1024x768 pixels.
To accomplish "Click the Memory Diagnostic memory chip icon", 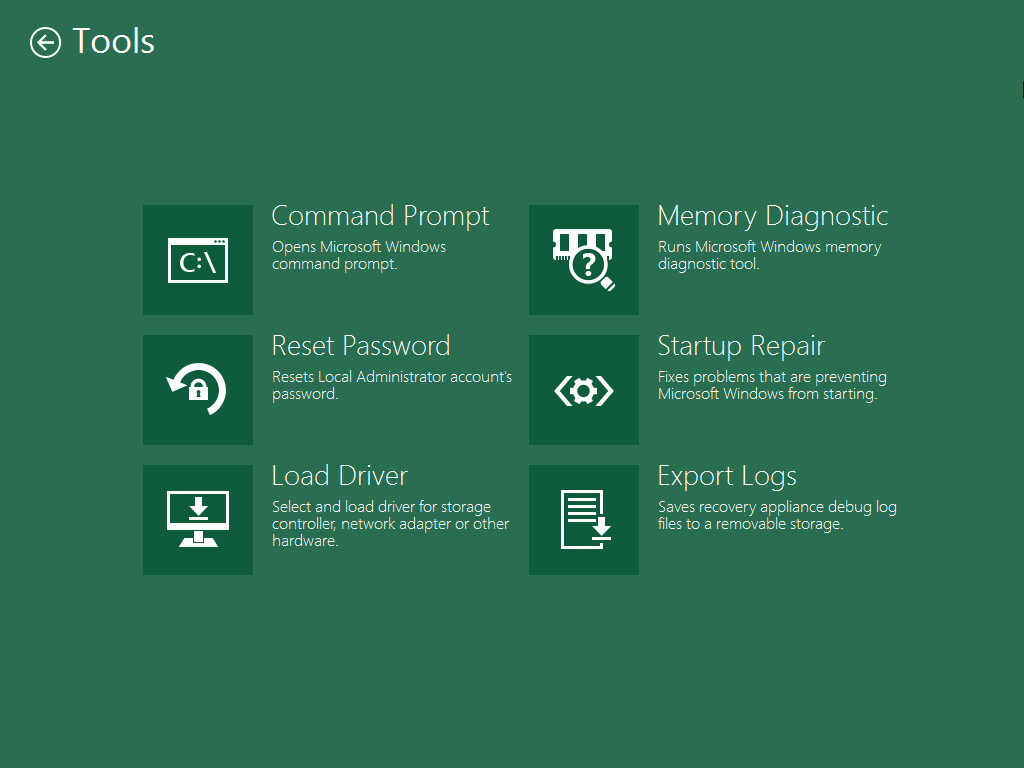I will [583, 259].
